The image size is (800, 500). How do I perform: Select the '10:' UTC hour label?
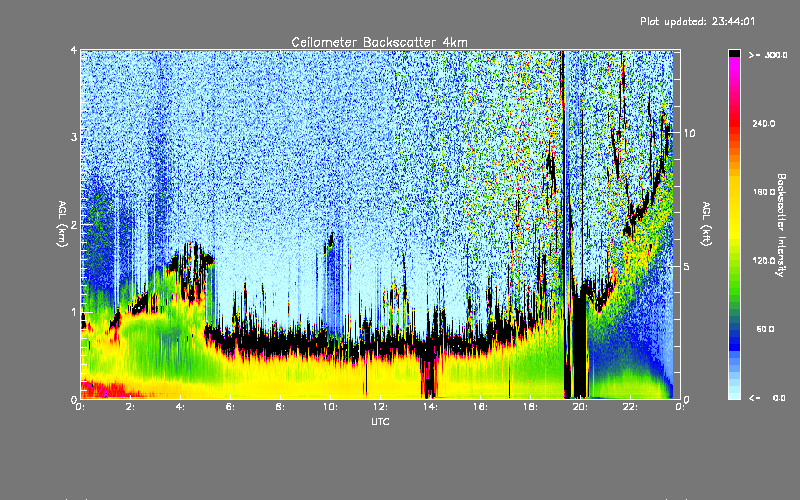pyautogui.click(x=330, y=407)
